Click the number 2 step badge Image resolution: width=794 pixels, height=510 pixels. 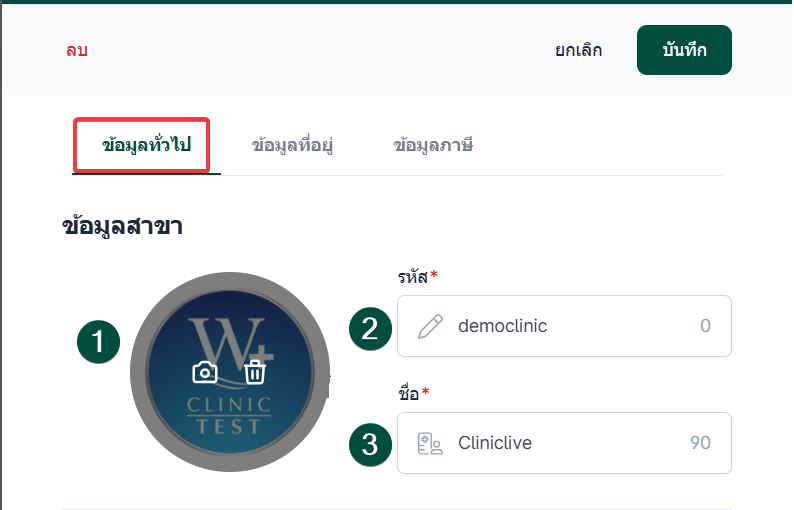pyautogui.click(x=370, y=327)
